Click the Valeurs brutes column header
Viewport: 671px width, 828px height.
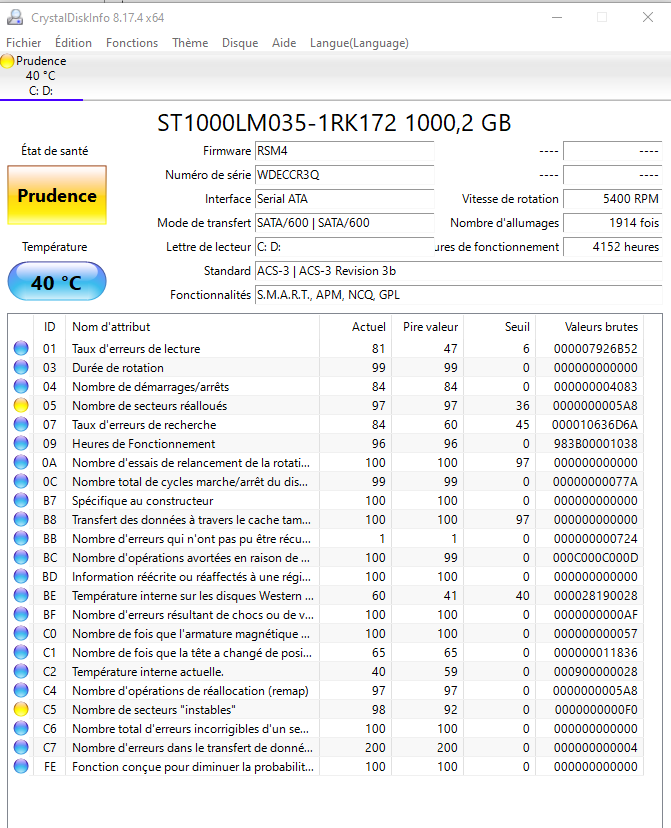pyautogui.click(x=590, y=327)
